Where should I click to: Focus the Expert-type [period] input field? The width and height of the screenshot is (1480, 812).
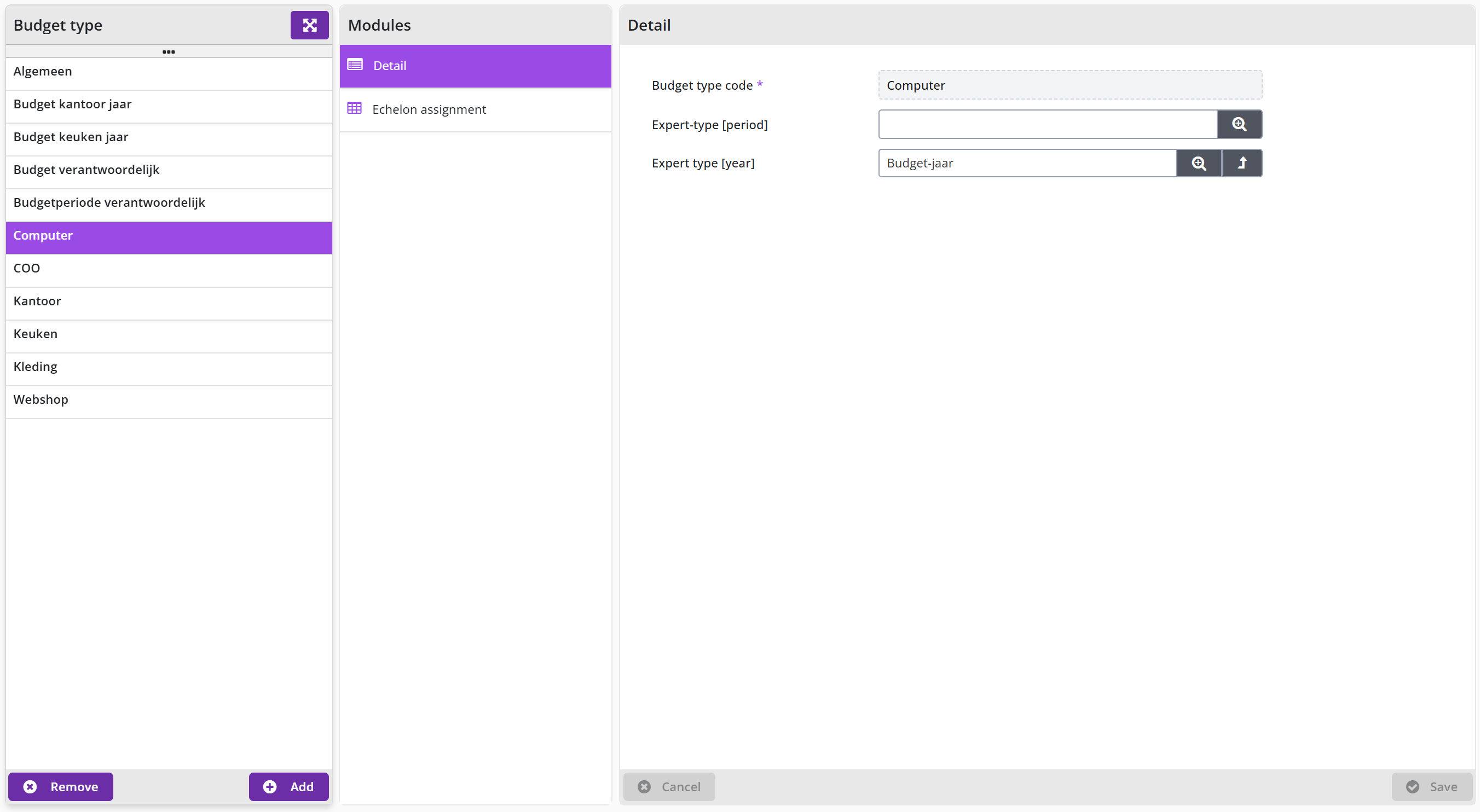click(1048, 124)
